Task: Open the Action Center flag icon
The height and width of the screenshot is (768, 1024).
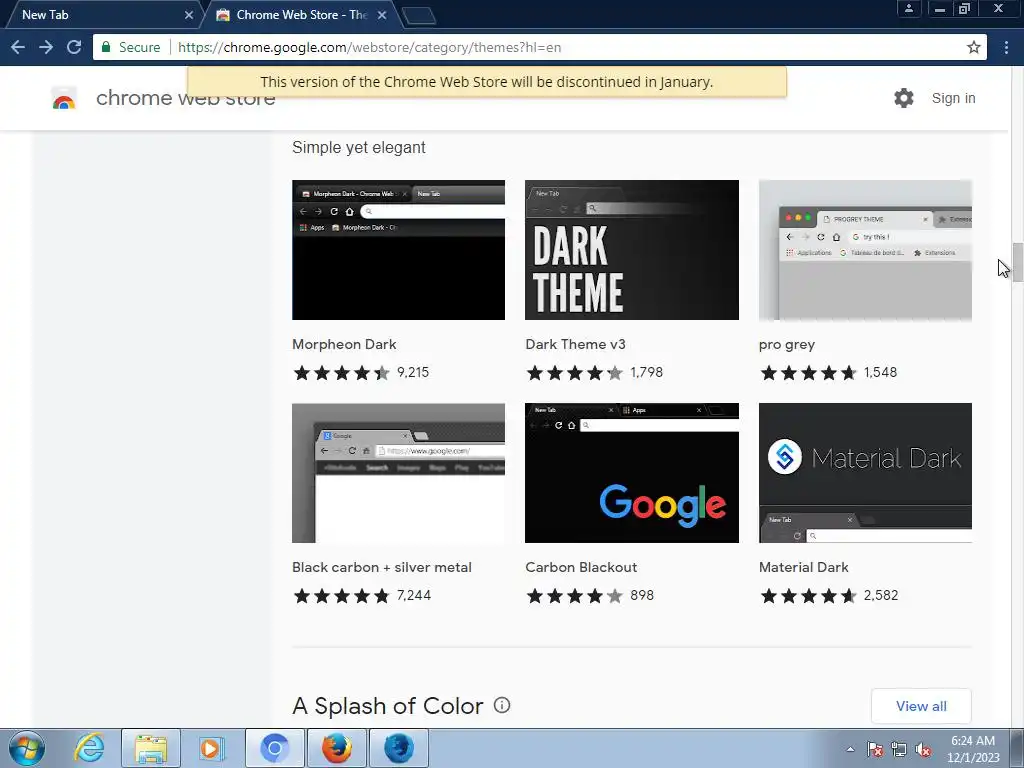Action: point(875,749)
